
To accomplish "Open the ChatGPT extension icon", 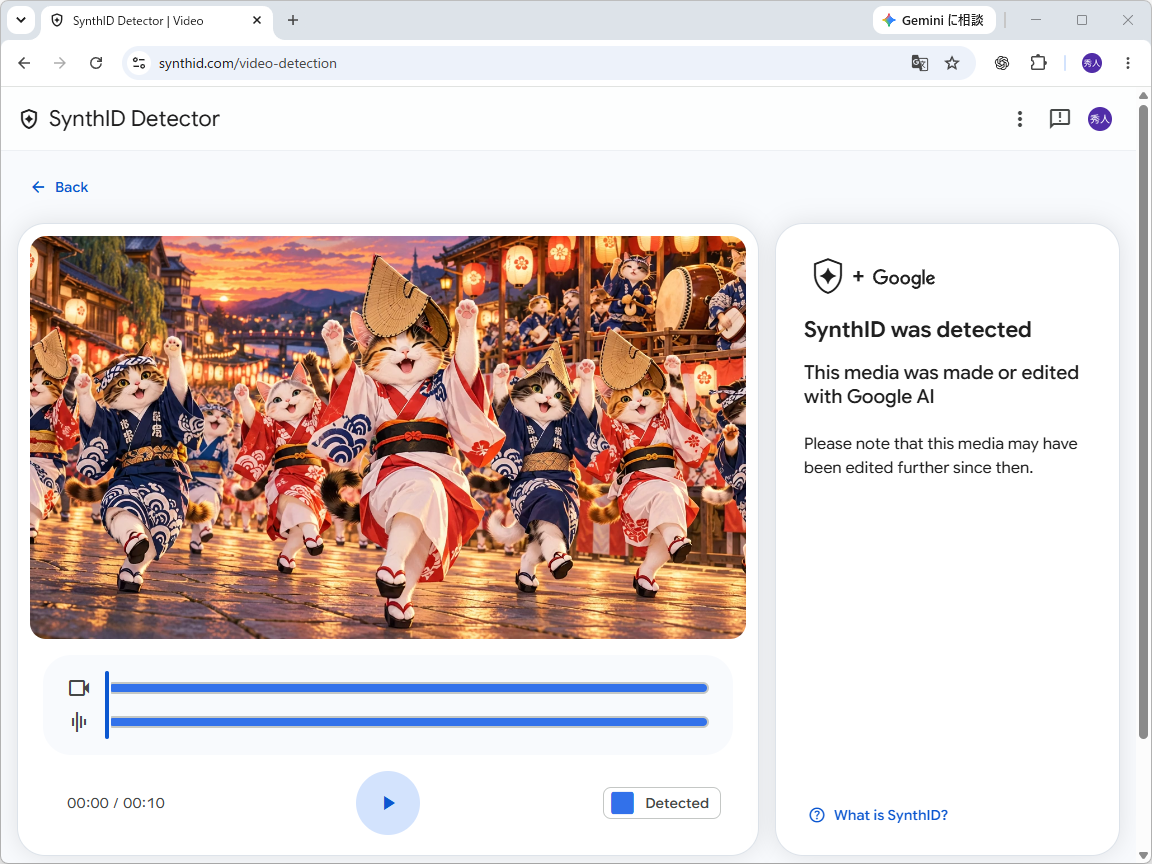I will click(x=1001, y=63).
